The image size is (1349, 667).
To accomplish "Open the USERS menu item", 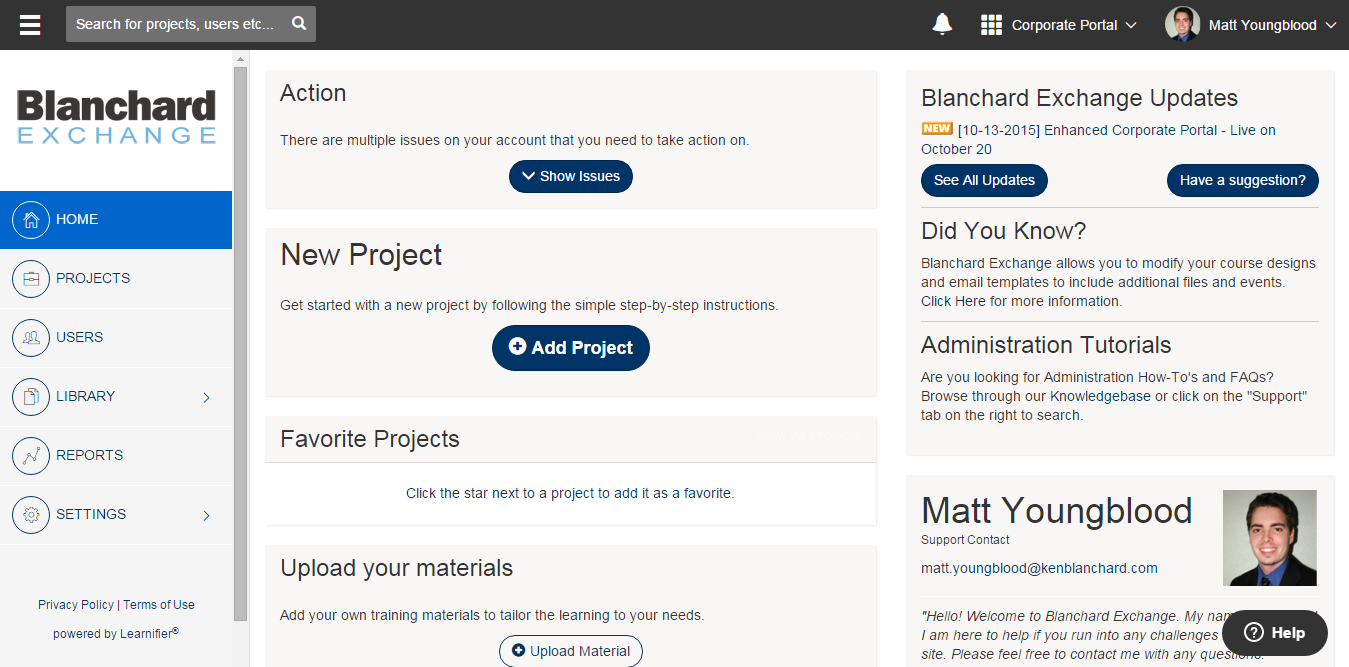I will point(116,338).
